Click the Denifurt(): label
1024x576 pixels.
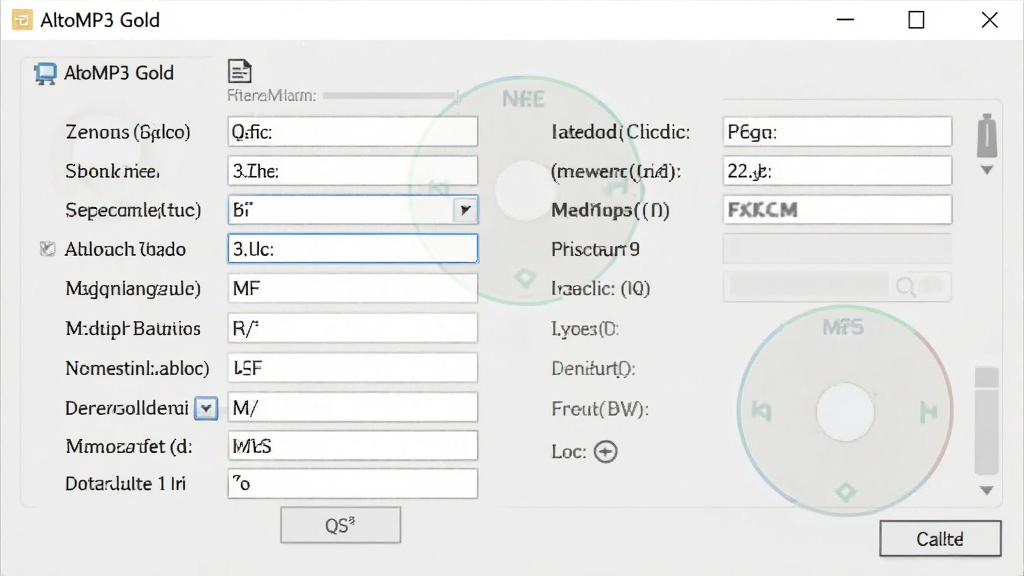point(593,368)
